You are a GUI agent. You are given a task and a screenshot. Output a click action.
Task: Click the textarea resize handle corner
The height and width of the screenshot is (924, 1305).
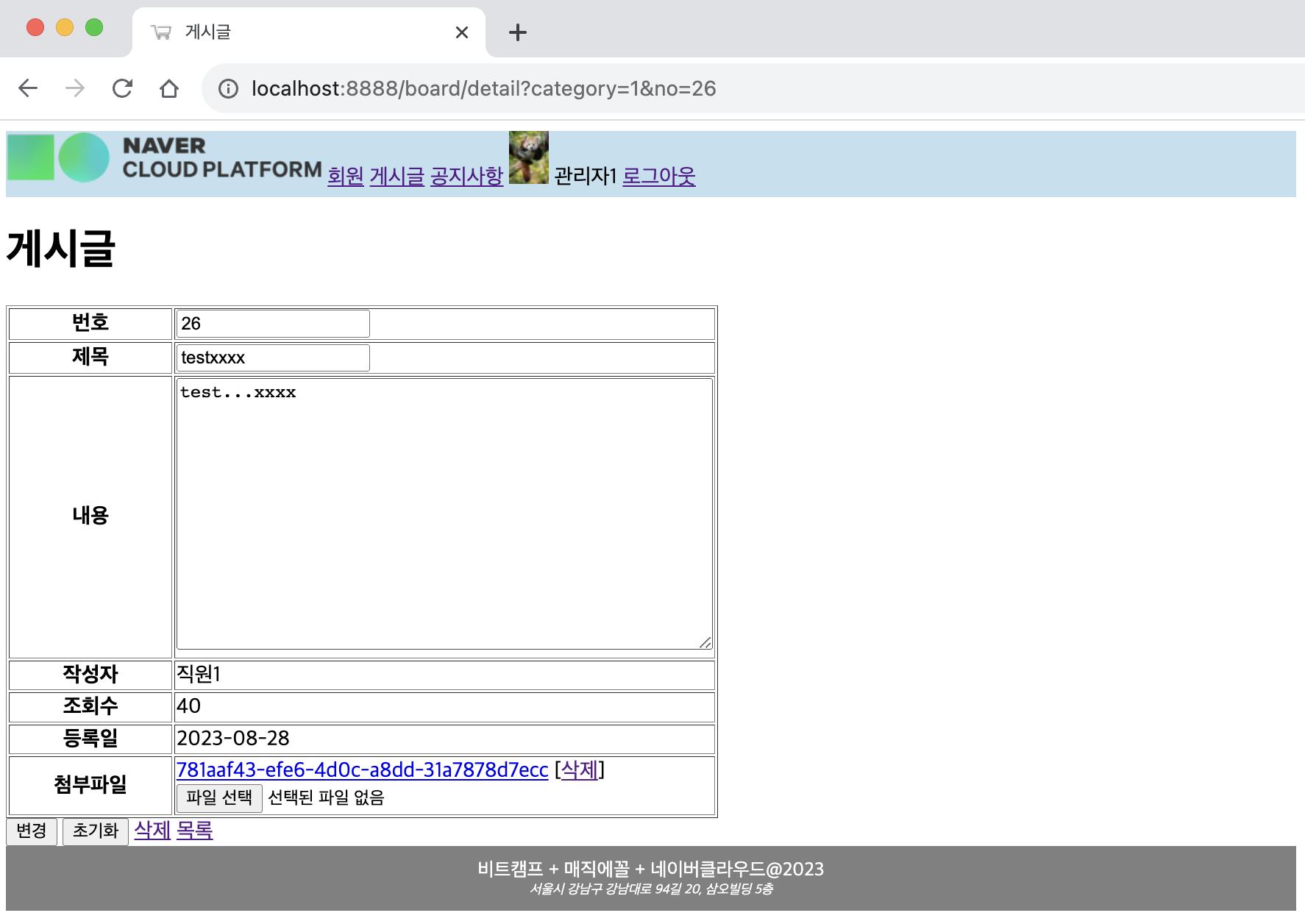(x=705, y=642)
